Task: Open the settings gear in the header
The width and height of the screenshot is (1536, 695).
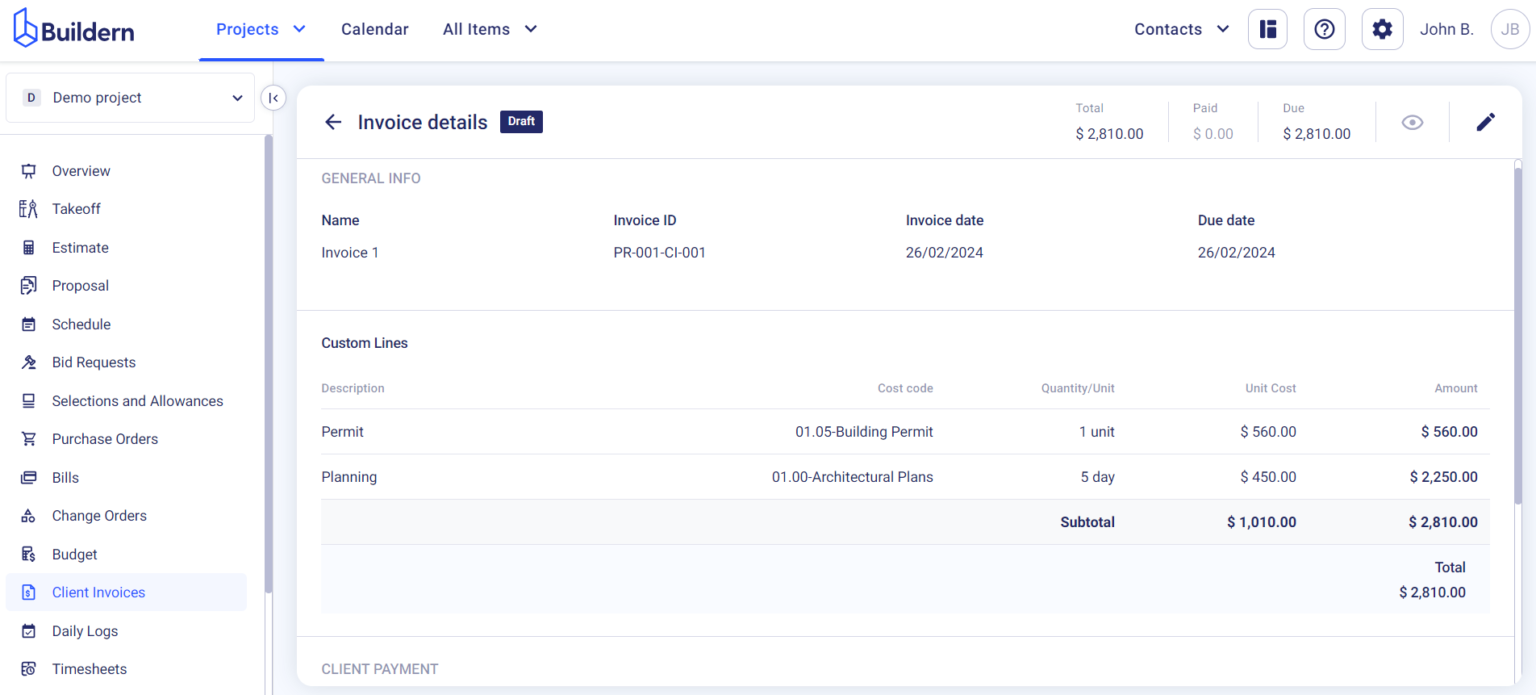Action: tap(1382, 29)
